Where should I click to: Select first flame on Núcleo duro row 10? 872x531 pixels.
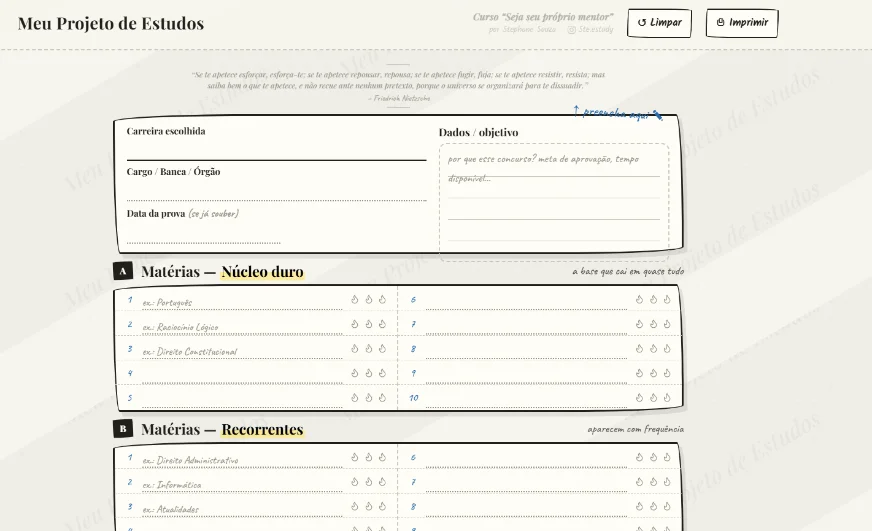(x=640, y=398)
